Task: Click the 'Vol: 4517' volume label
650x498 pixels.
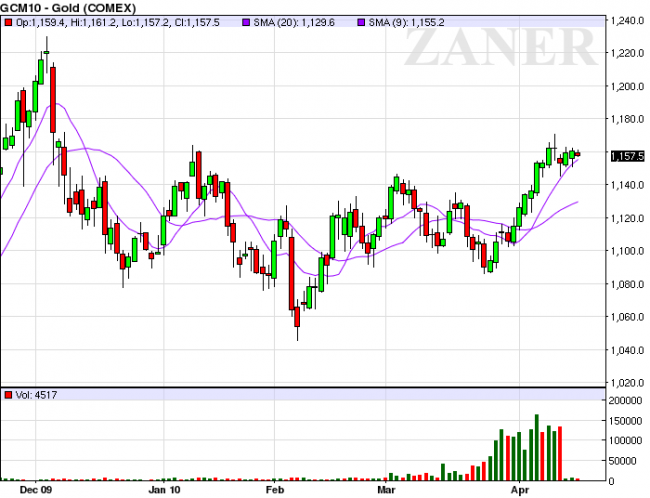Action: point(36,395)
